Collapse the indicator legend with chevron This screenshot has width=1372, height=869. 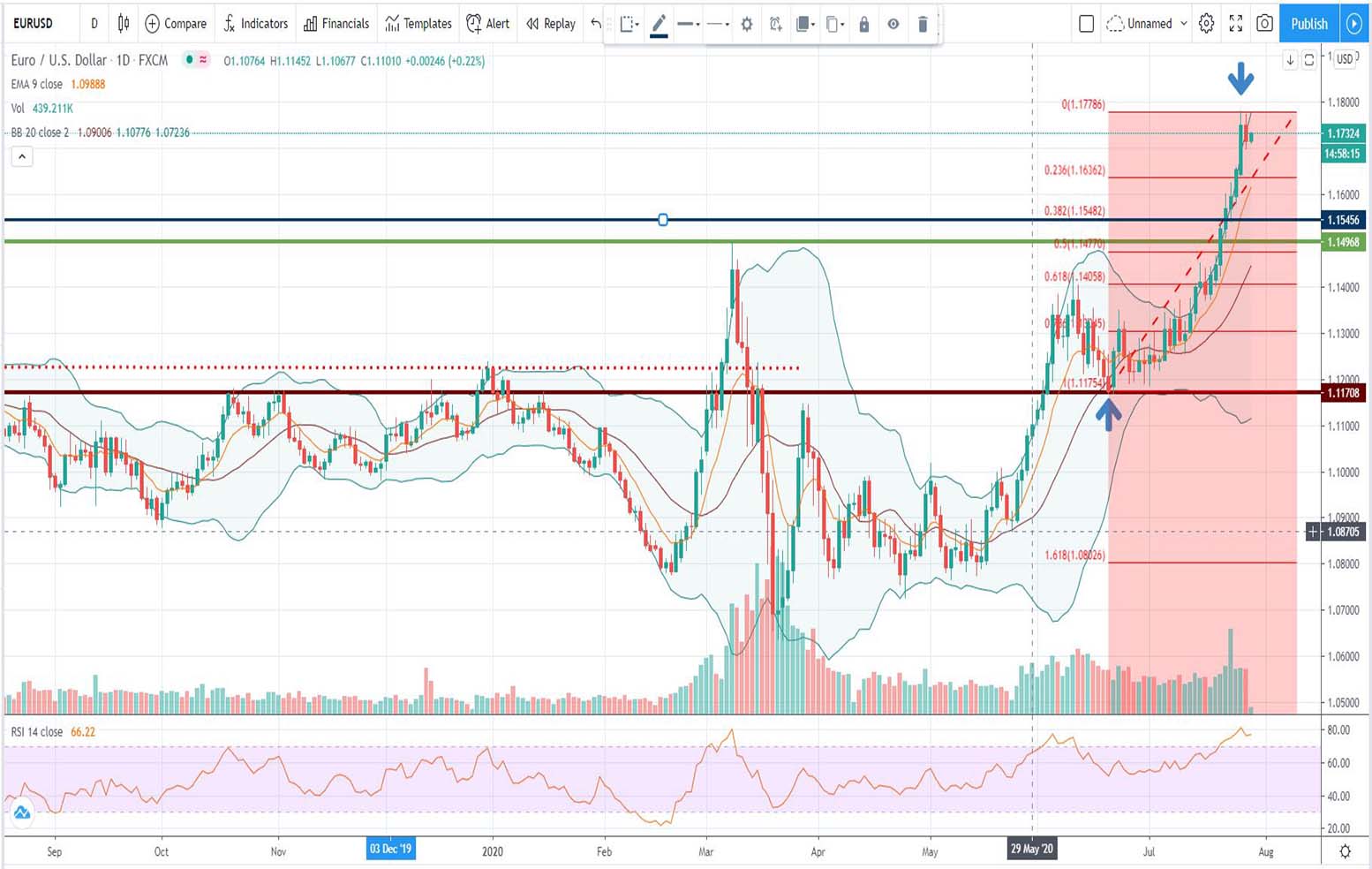pos(22,157)
